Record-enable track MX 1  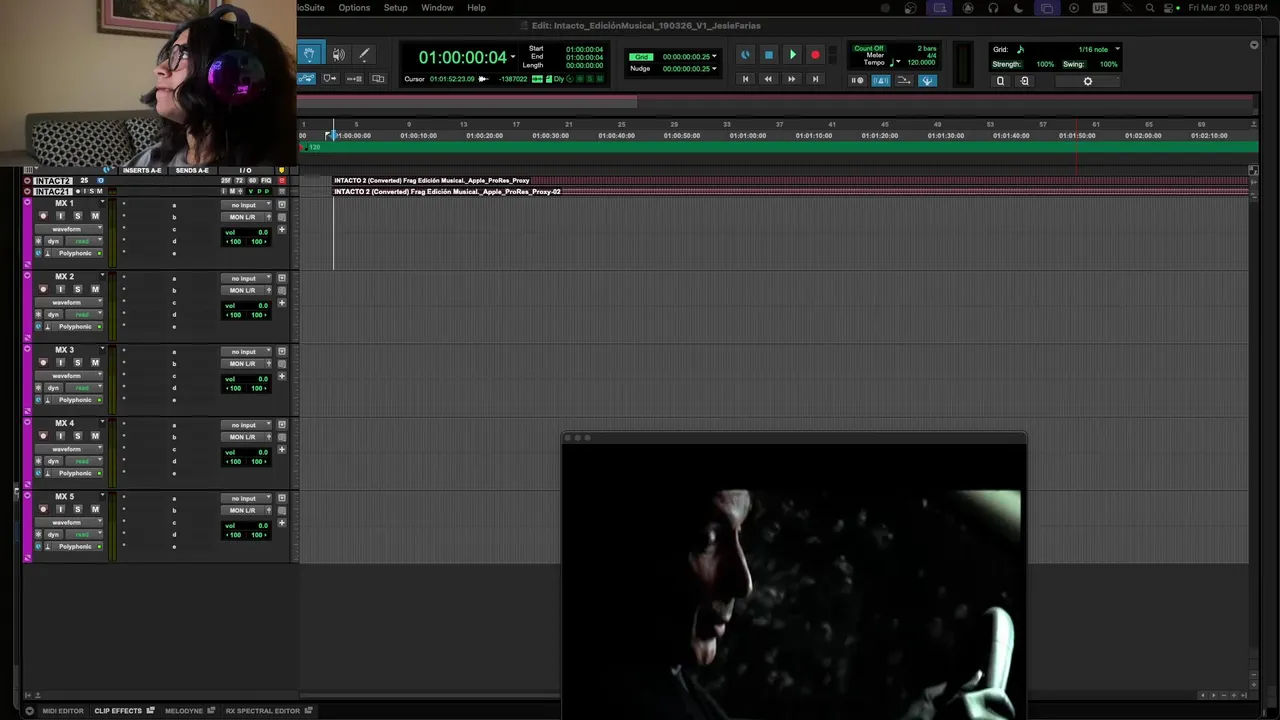click(x=43, y=216)
